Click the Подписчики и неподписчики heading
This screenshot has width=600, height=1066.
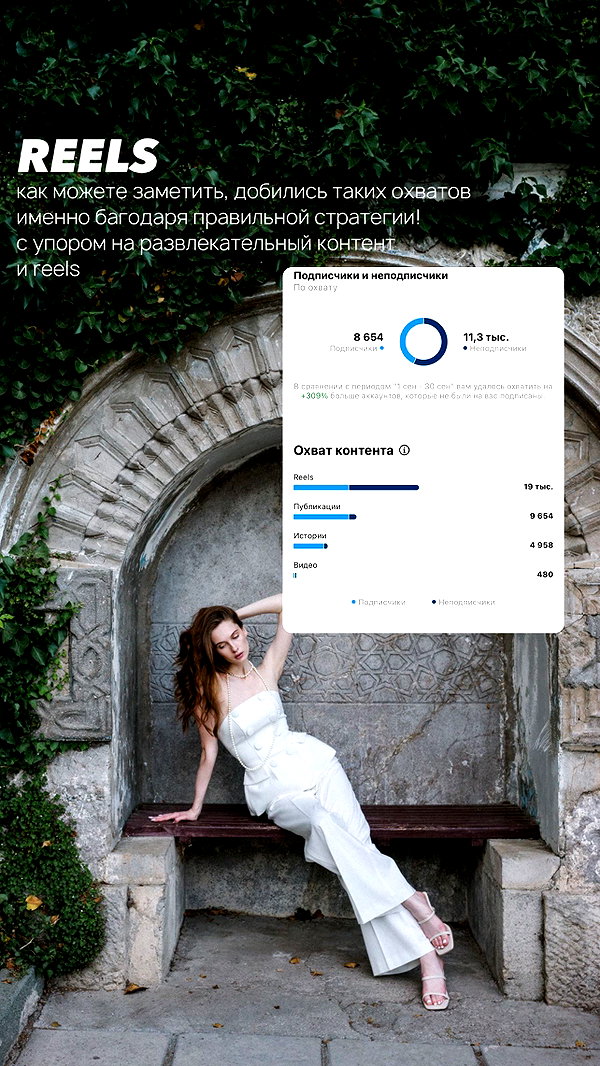[x=370, y=276]
